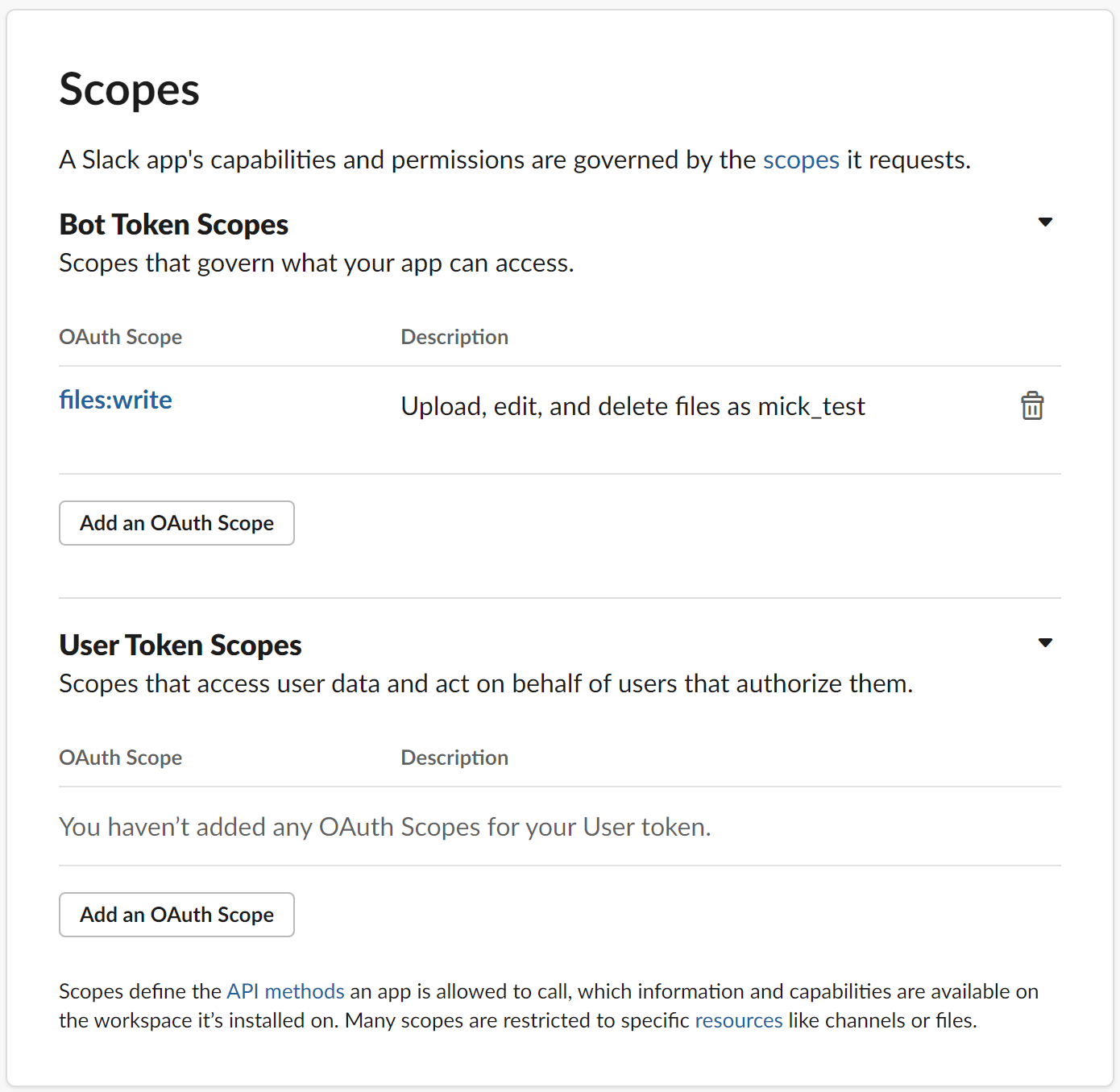The width and height of the screenshot is (1120, 1092).
Task: Click the User Token Scopes heading
Action: tap(180, 646)
